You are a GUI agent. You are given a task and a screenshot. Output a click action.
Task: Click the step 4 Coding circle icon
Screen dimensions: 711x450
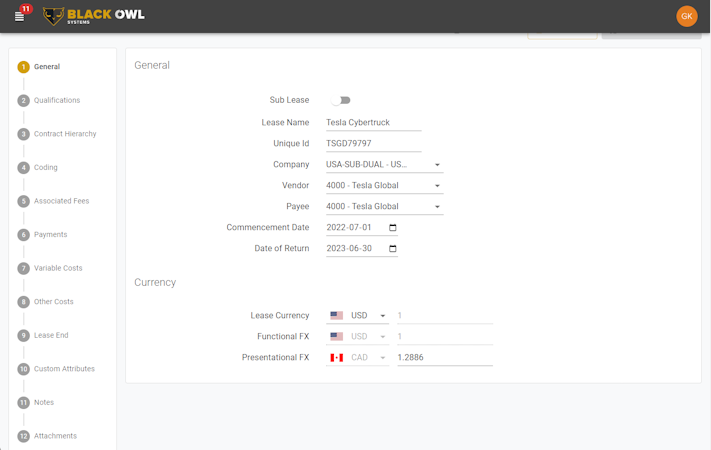click(24, 167)
